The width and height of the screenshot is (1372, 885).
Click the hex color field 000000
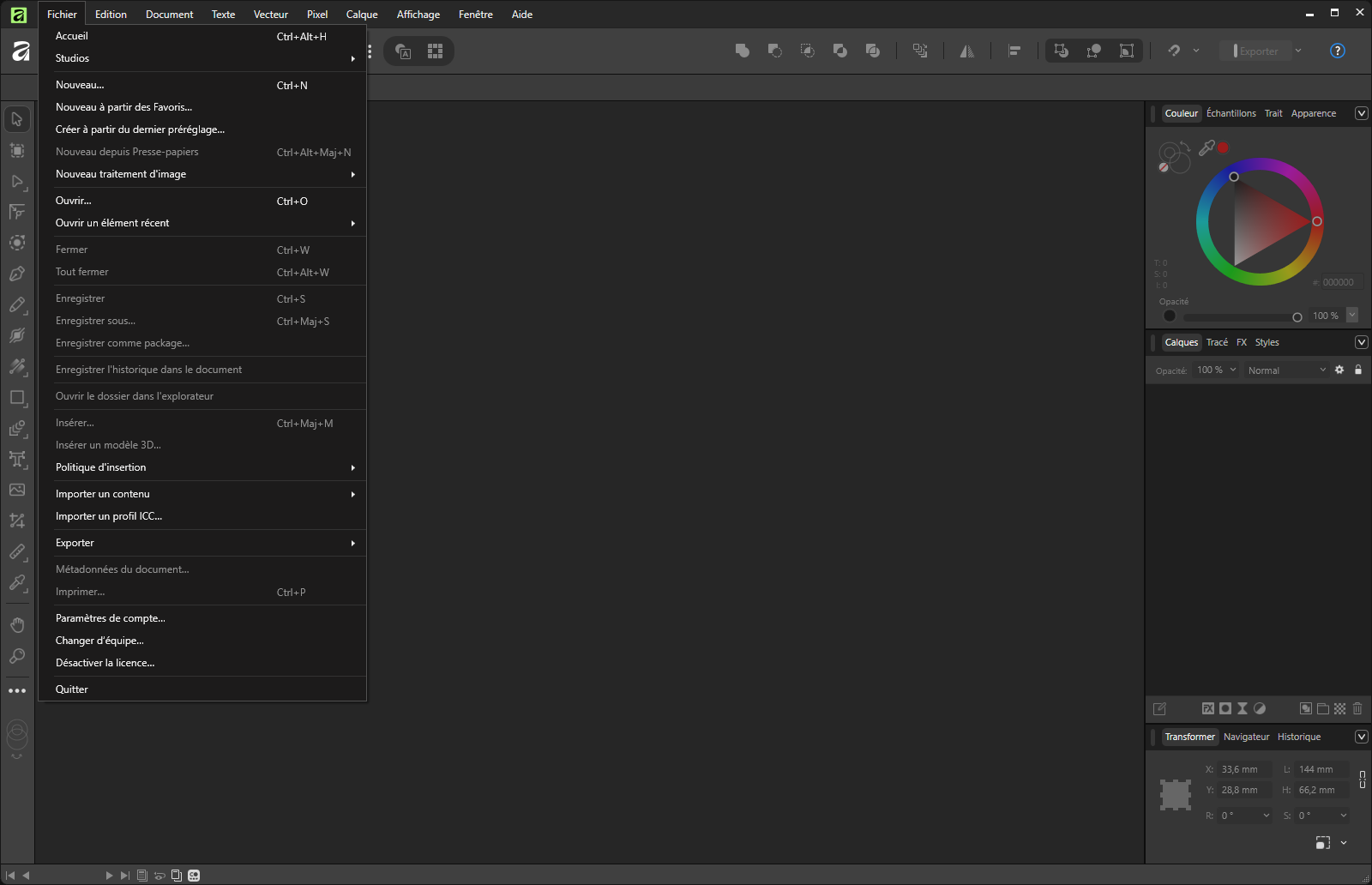[x=1341, y=282]
